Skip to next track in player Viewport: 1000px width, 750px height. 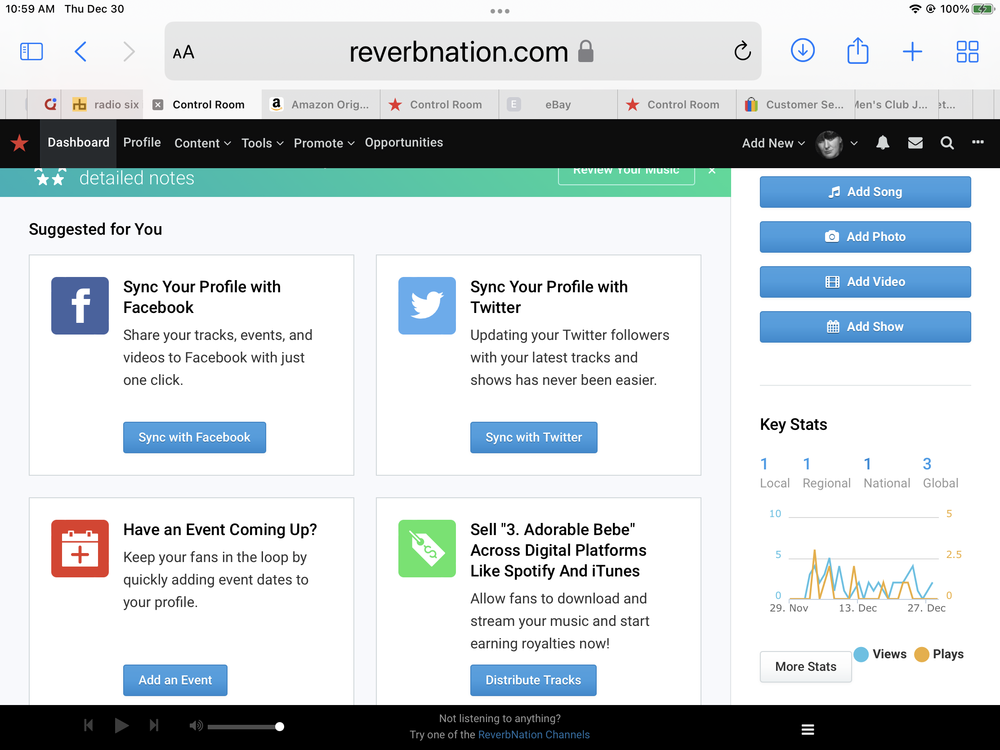(154, 725)
